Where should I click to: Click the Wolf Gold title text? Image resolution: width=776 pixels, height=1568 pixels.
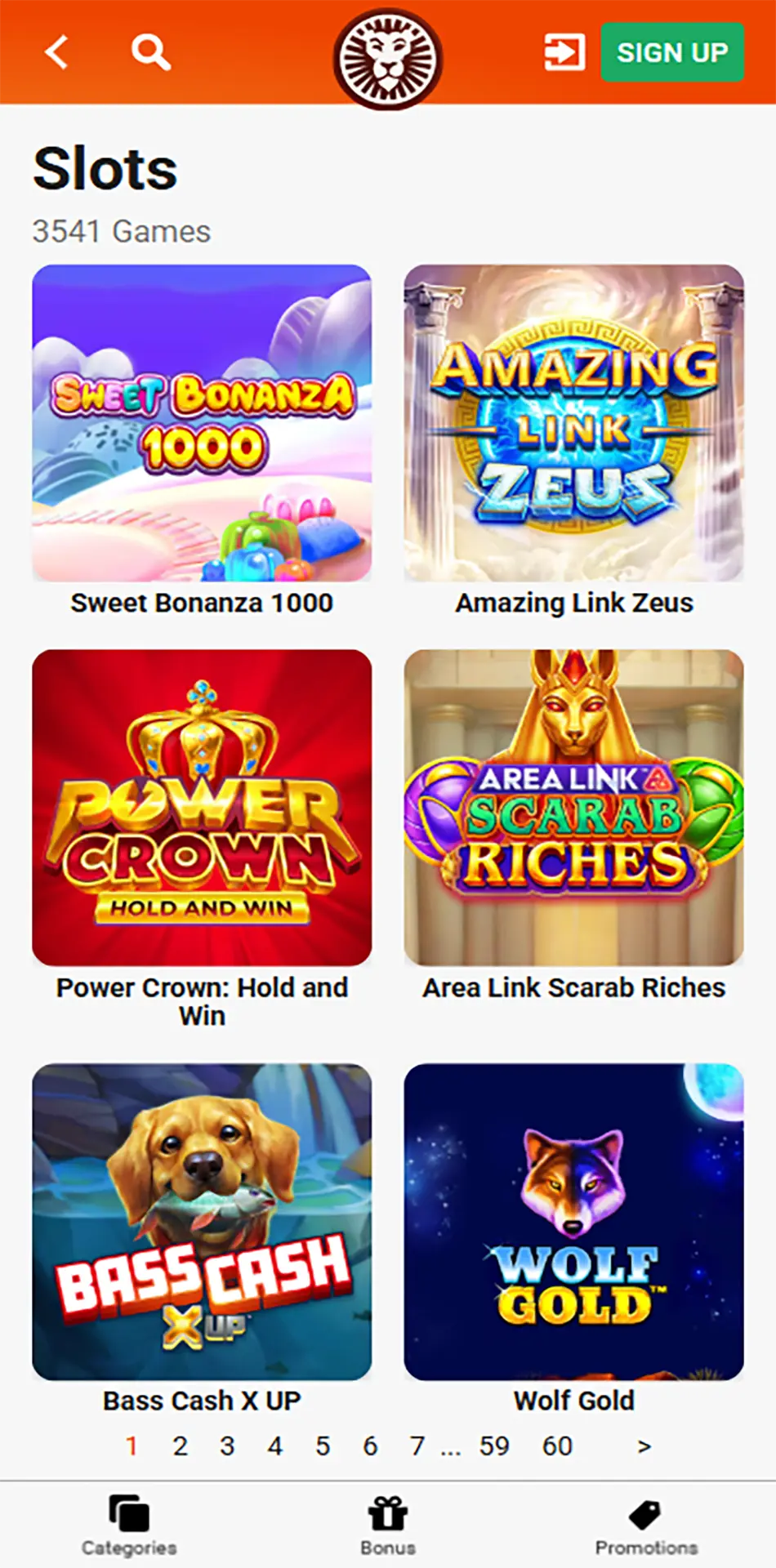click(573, 1401)
